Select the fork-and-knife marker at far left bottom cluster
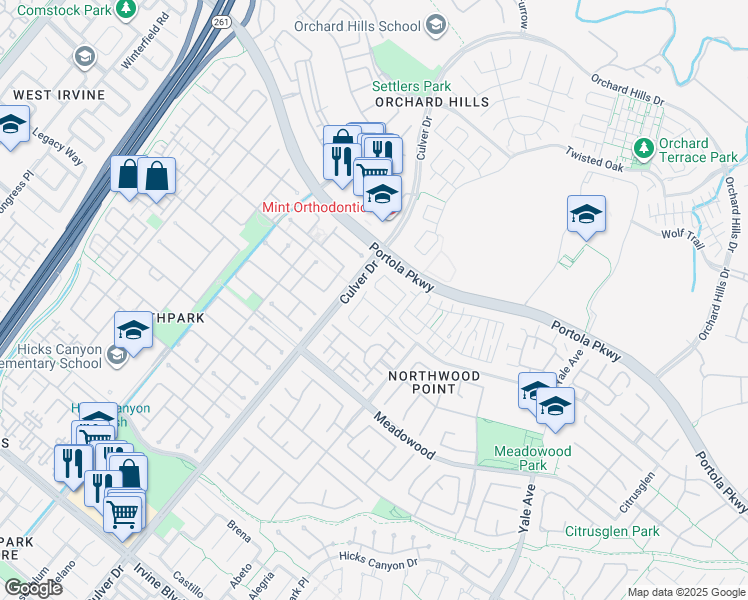The image size is (748, 600). click(x=73, y=467)
